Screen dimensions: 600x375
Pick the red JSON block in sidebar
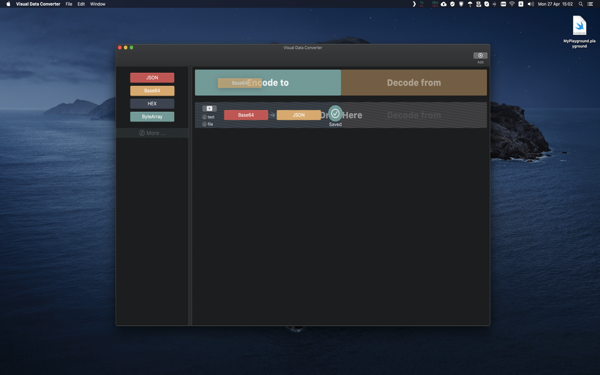pyautogui.click(x=152, y=78)
